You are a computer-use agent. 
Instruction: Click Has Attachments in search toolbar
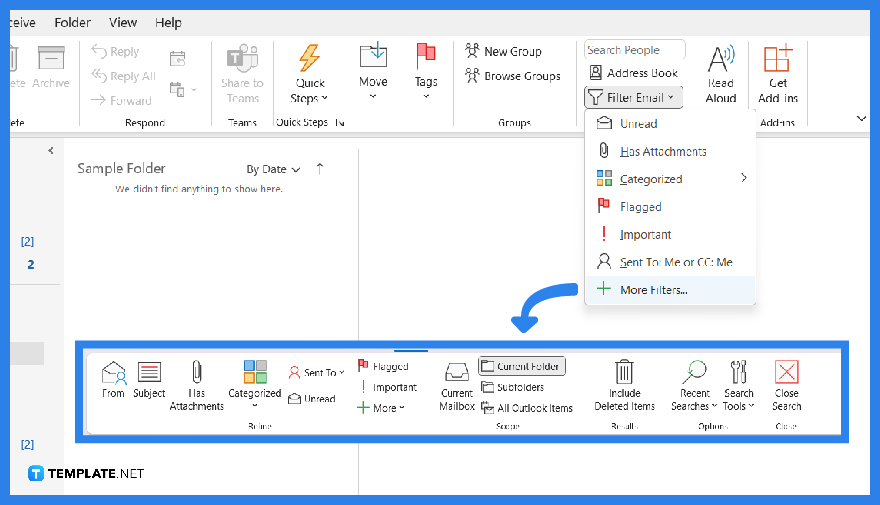click(196, 385)
